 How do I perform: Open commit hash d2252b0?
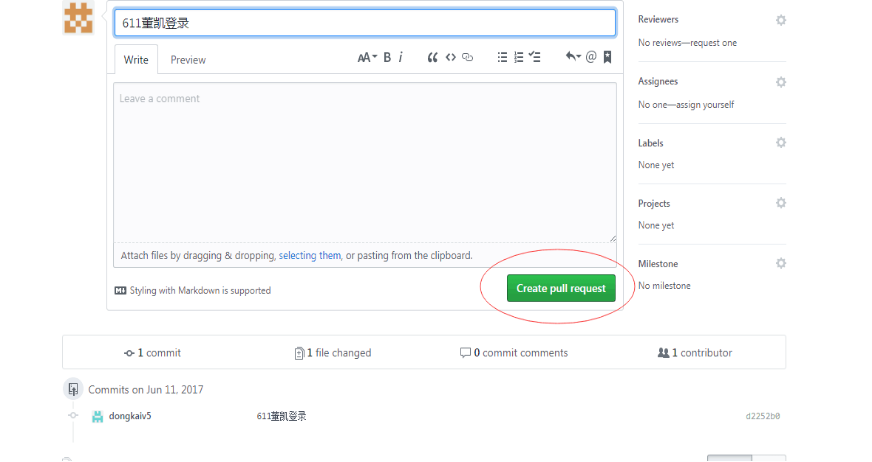coord(762,416)
